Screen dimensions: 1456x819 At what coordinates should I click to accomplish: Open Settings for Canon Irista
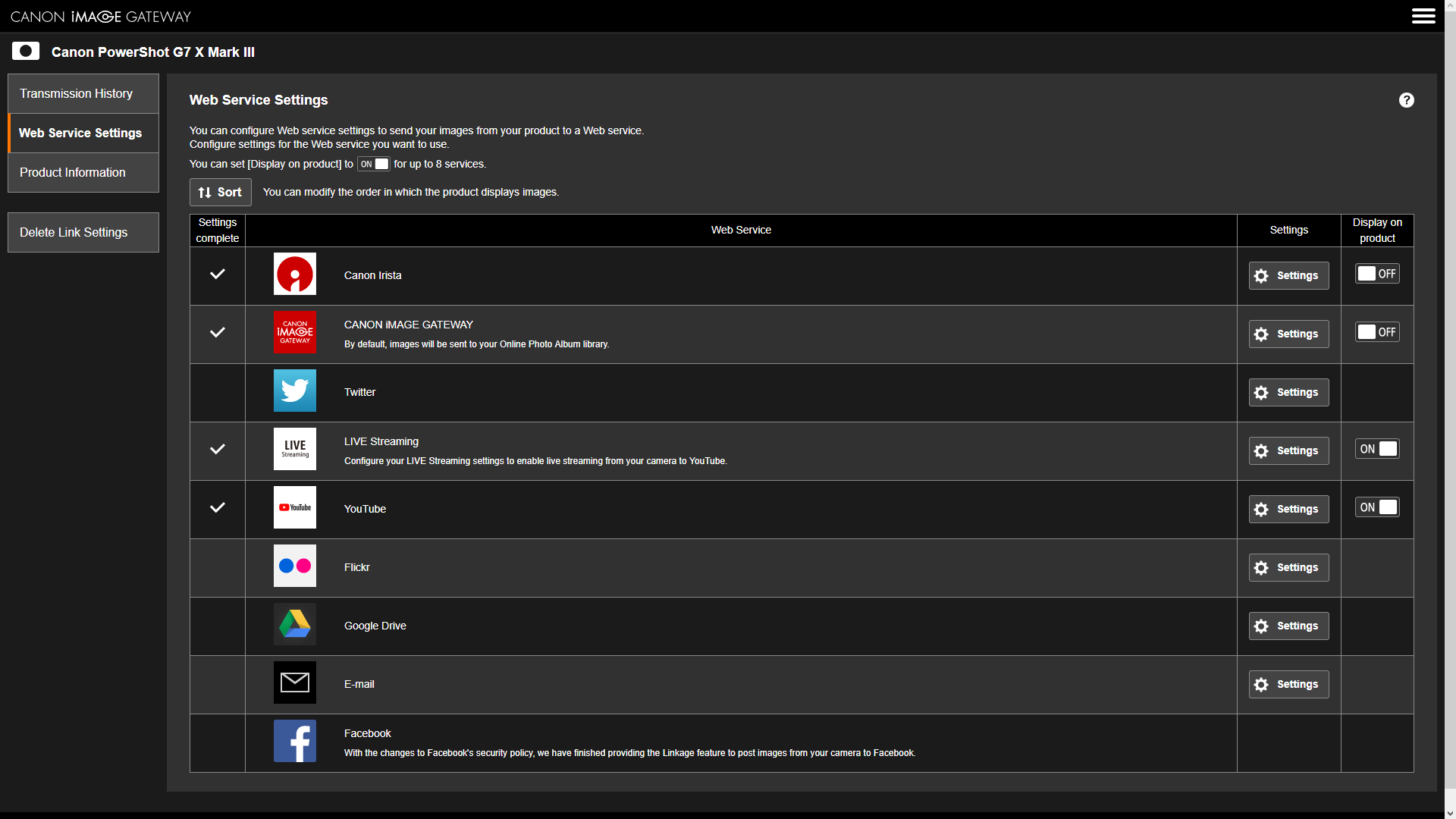point(1288,275)
